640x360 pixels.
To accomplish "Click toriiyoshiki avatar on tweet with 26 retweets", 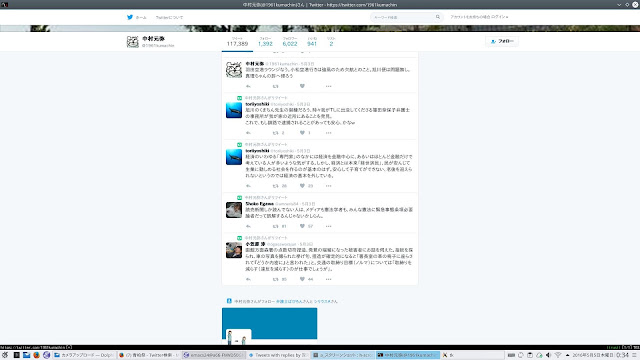I will (234, 157).
